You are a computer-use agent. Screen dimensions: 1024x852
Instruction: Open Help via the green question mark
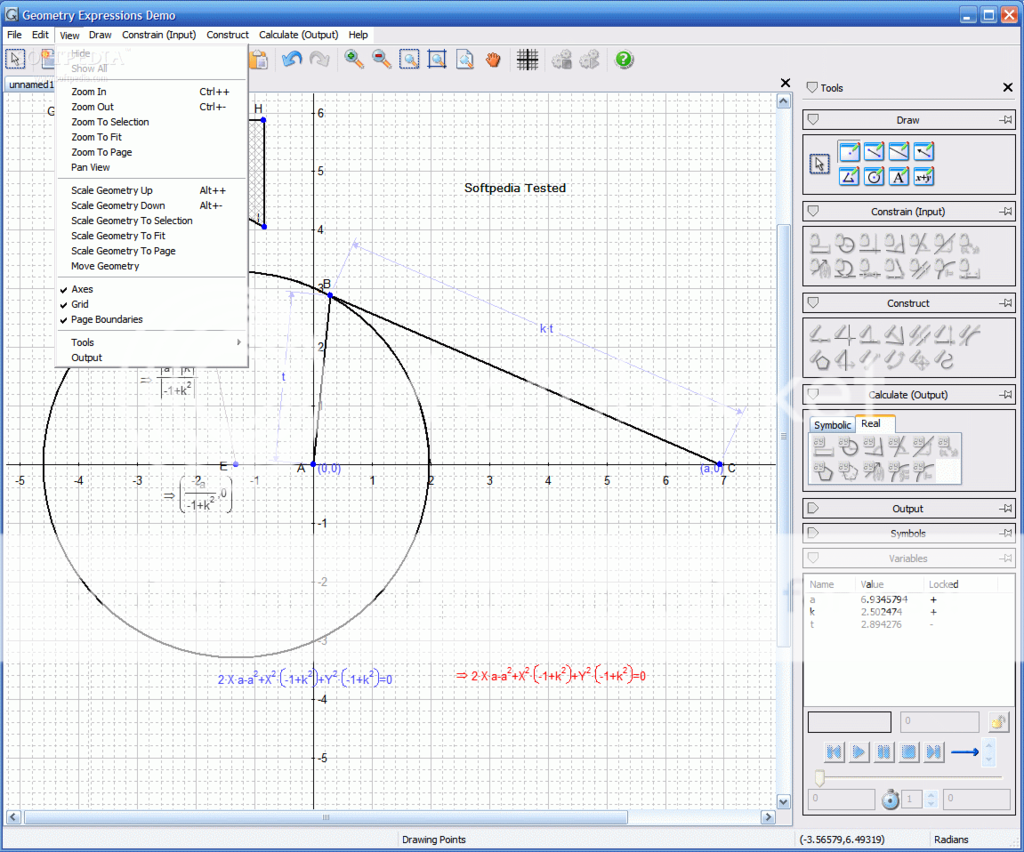[624, 60]
